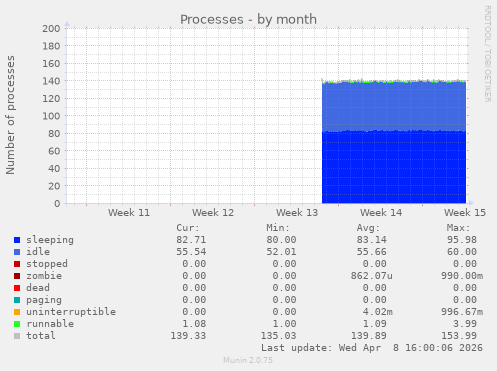Click the 'dead' legend label
Image resolution: width=497 pixels, height=371 pixels.
38,288
